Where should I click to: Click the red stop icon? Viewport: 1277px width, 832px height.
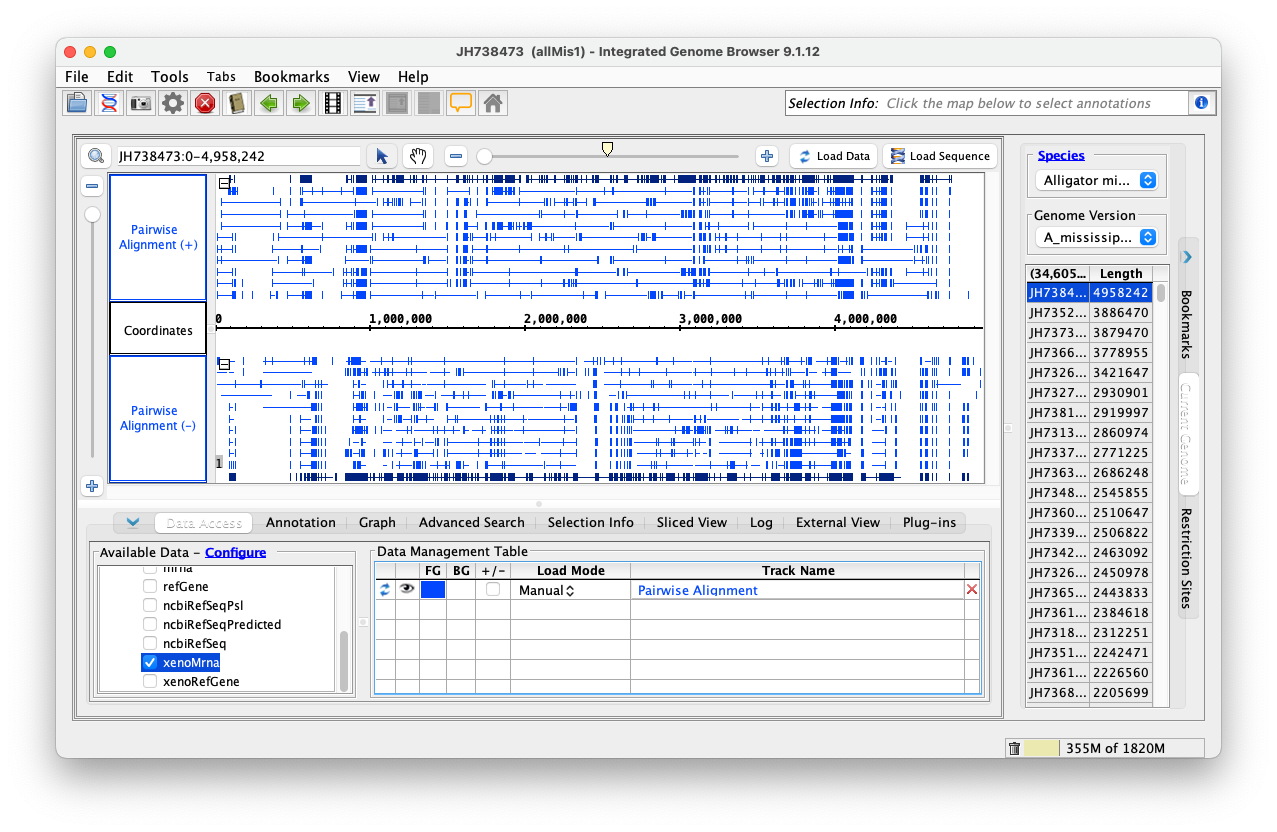(x=205, y=103)
